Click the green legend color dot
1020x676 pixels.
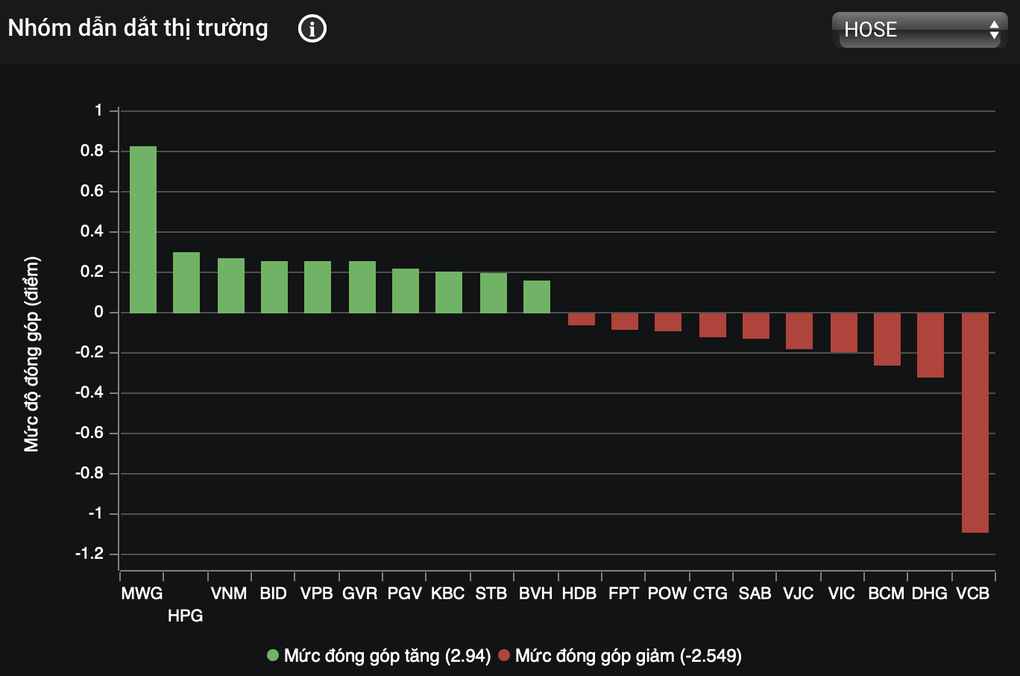click(x=273, y=656)
